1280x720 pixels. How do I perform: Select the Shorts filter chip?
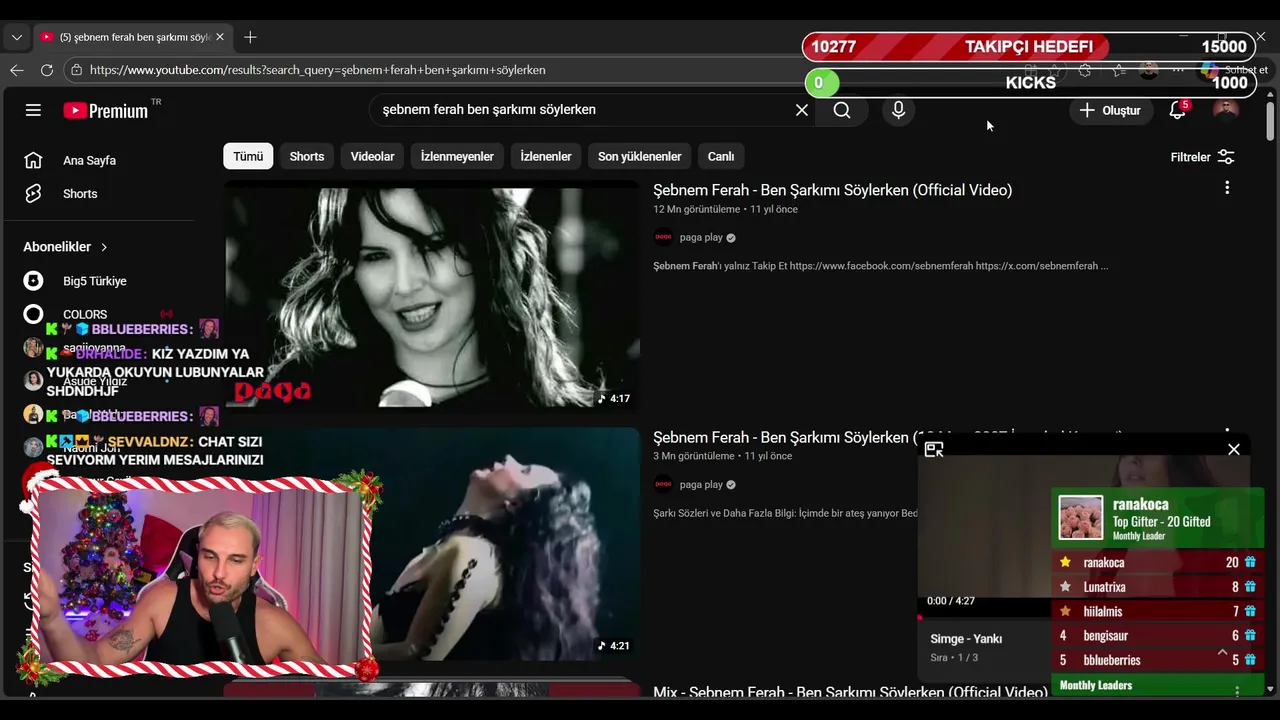(307, 156)
